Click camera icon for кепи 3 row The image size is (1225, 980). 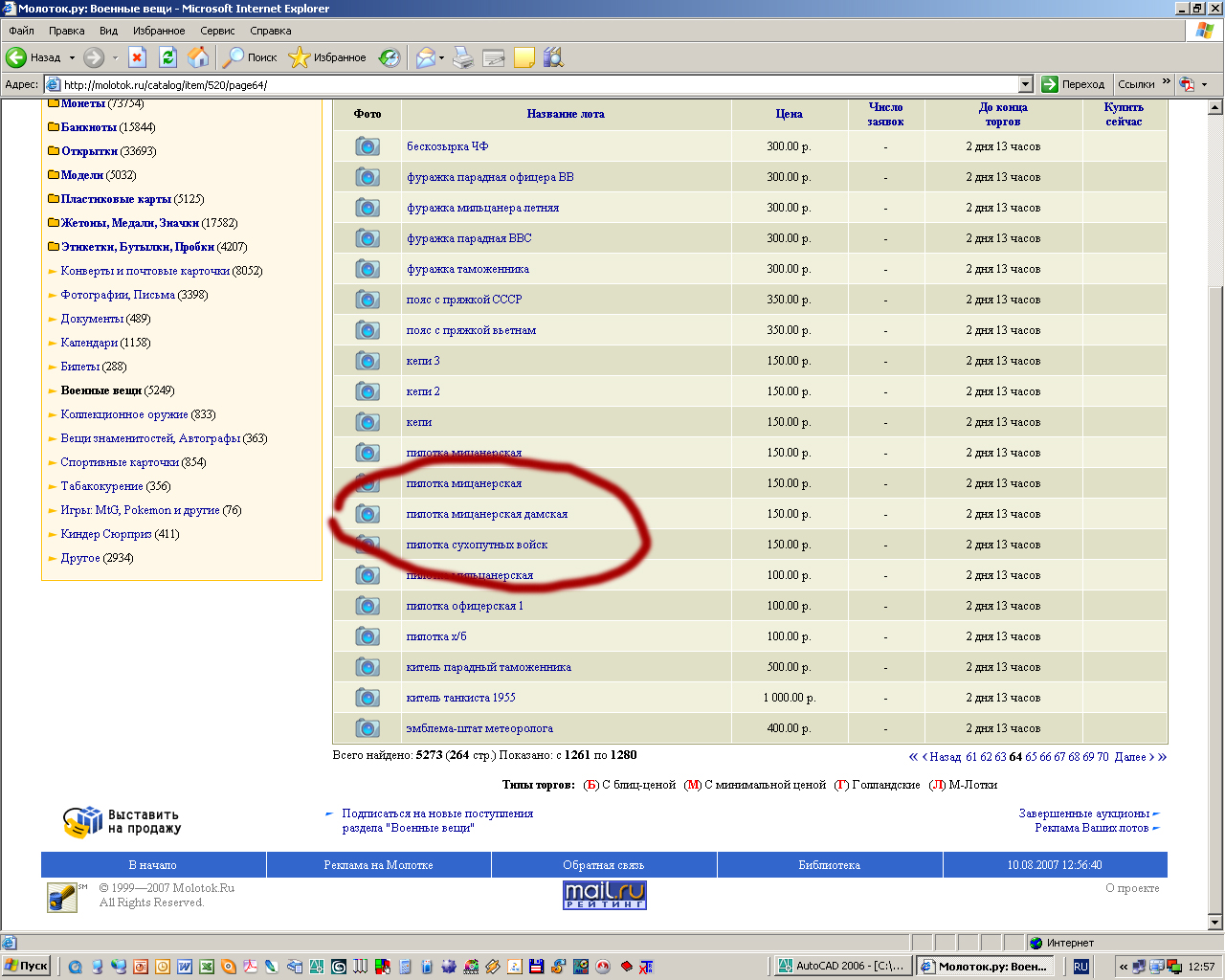click(367, 361)
